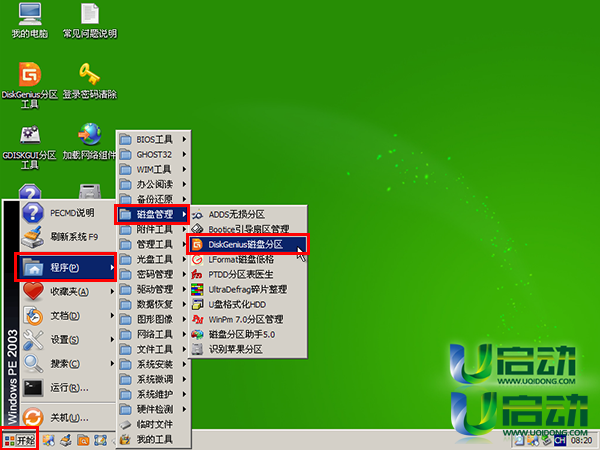Open 我的工具 in programs menu
The image size is (600, 450).
[x=153, y=439]
